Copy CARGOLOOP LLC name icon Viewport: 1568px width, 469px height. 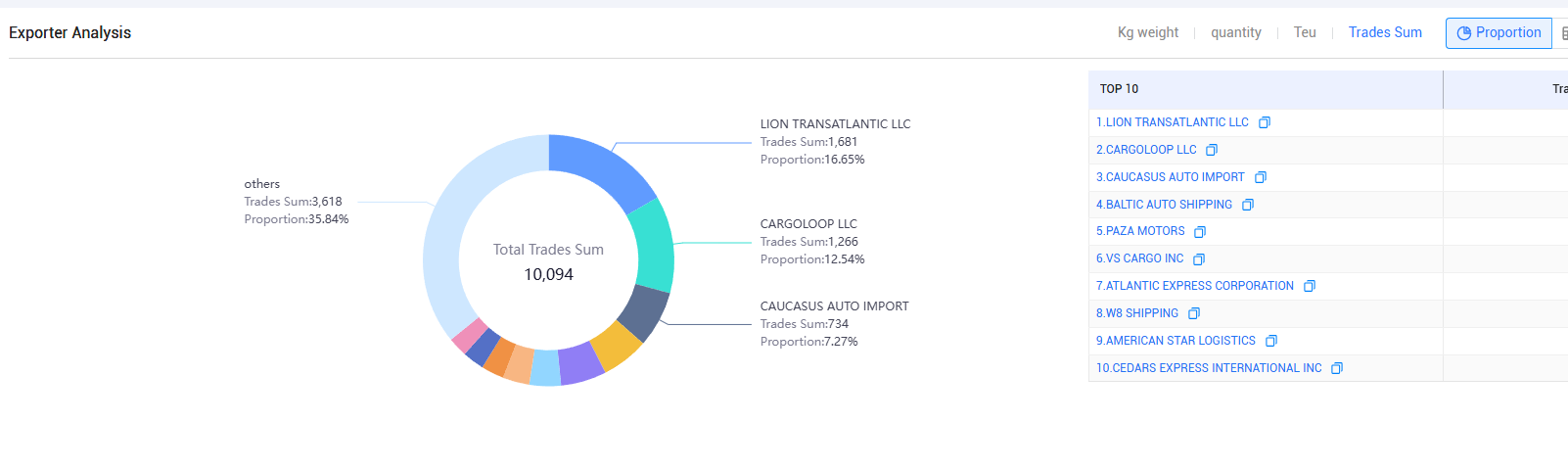coord(1212,150)
